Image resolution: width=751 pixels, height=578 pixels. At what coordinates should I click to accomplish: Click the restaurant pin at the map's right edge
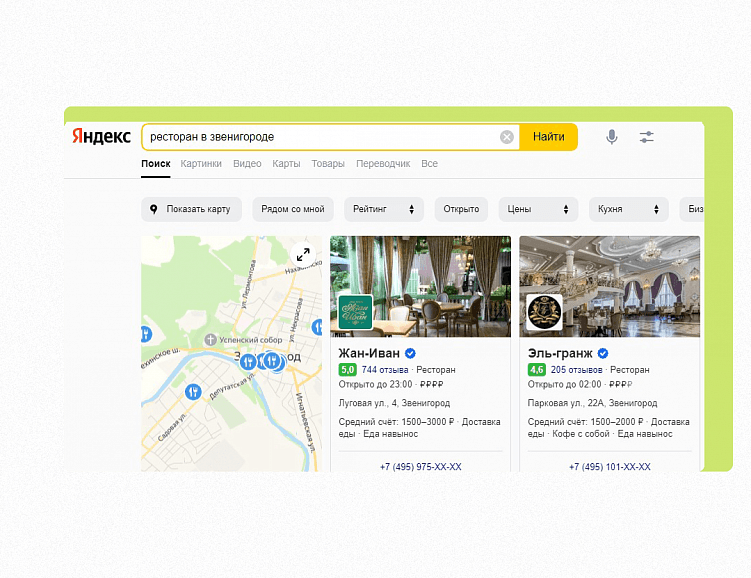317,328
